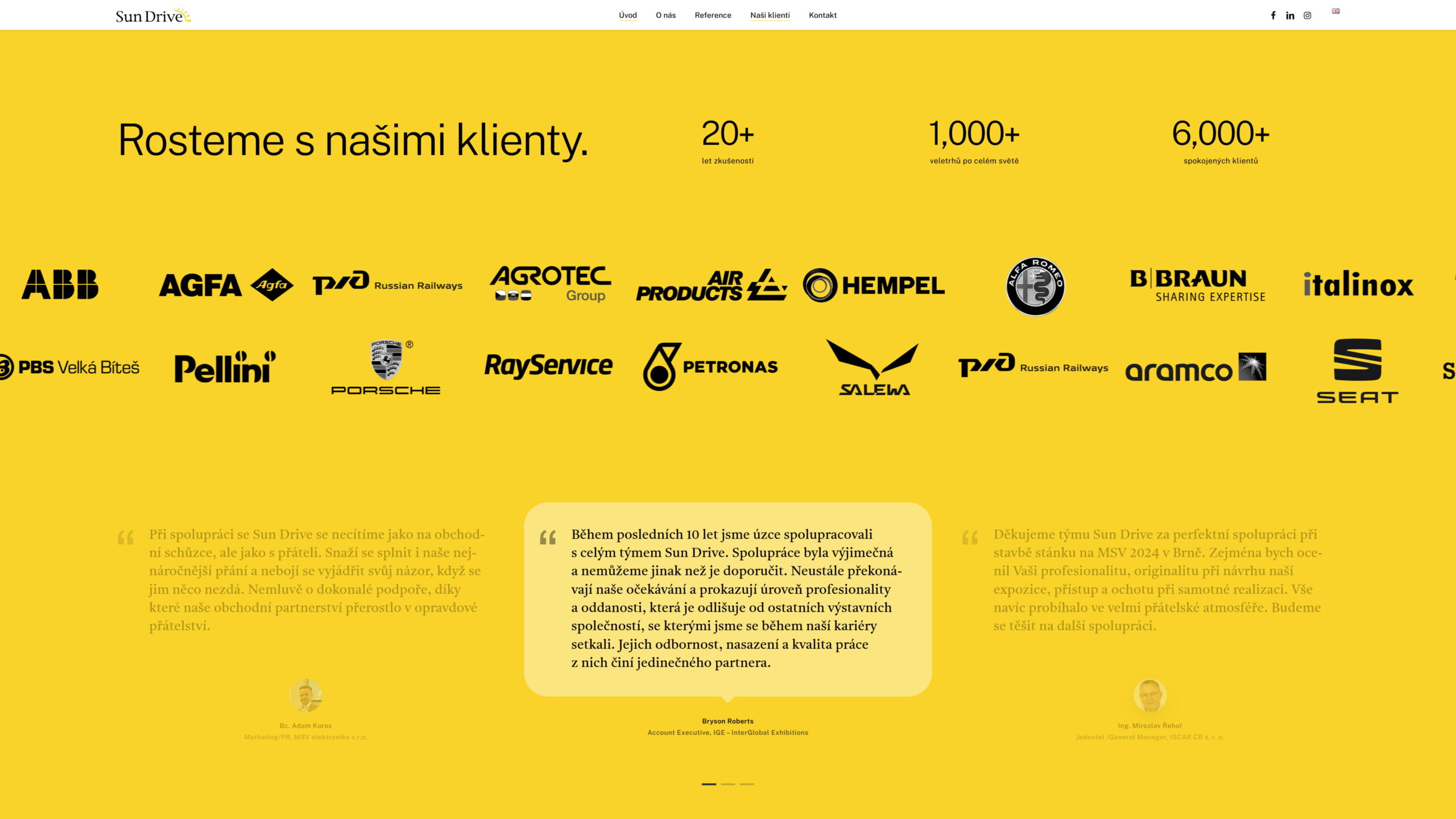Open the O nás menu item
Image resolution: width=1456 pixels, height=819 pixels.
pyautogui.click(x=665, y=15)
